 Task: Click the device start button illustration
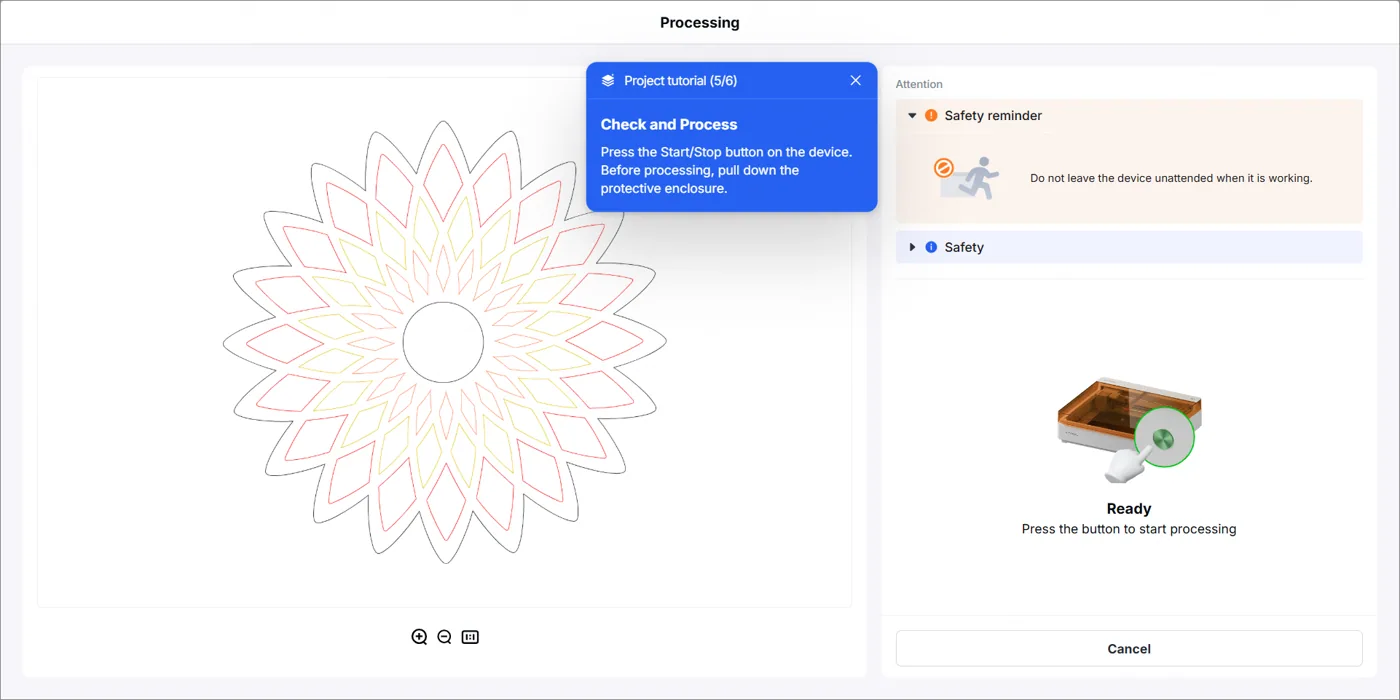click(1130, 429)
